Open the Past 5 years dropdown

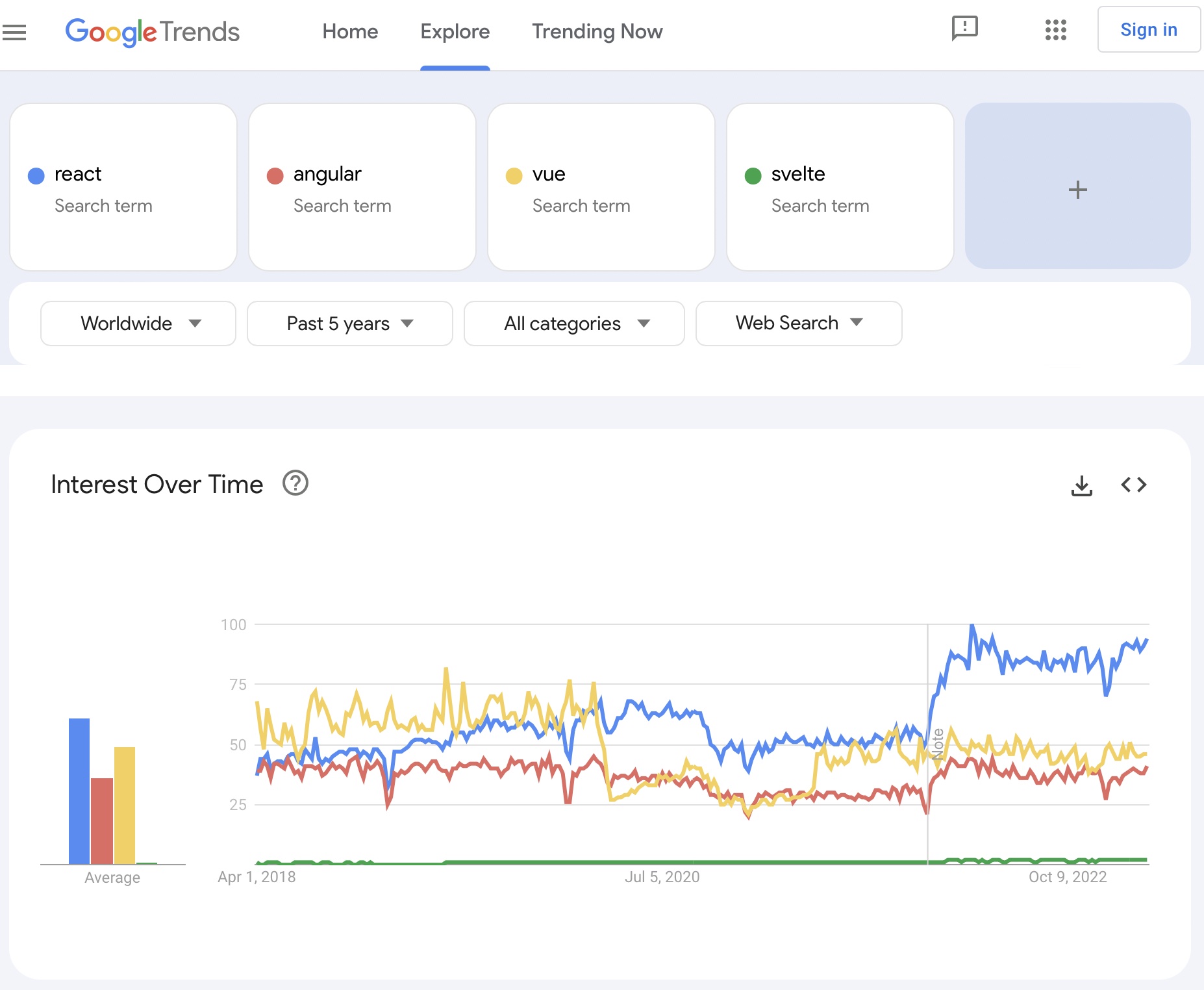tap(350, 324)
